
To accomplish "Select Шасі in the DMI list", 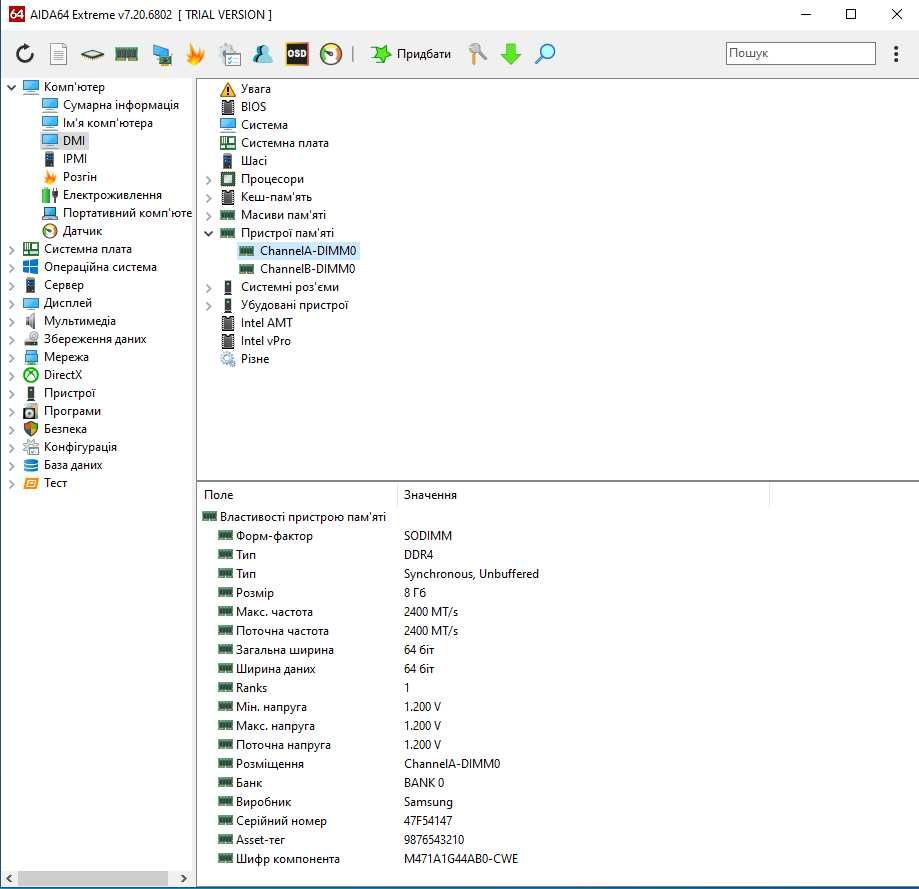I will tap(253, 161).
